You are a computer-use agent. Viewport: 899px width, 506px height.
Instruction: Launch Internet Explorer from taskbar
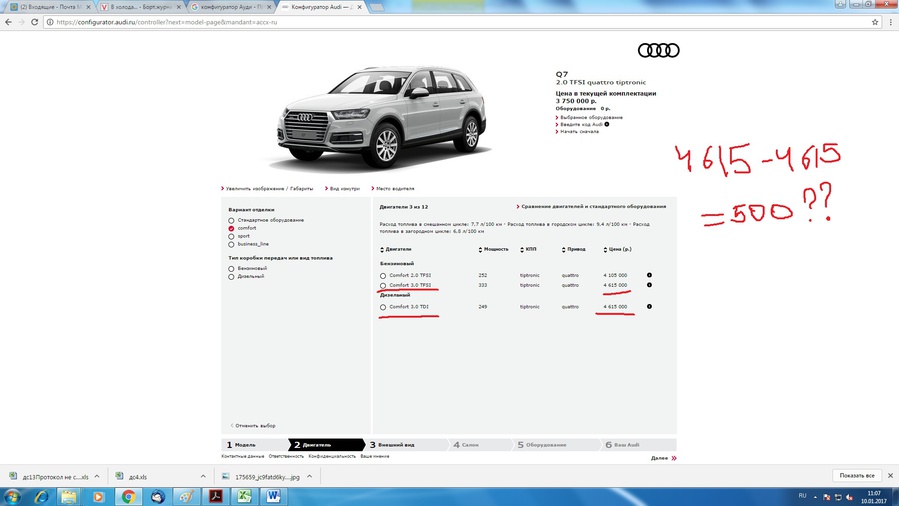point(41,496)
